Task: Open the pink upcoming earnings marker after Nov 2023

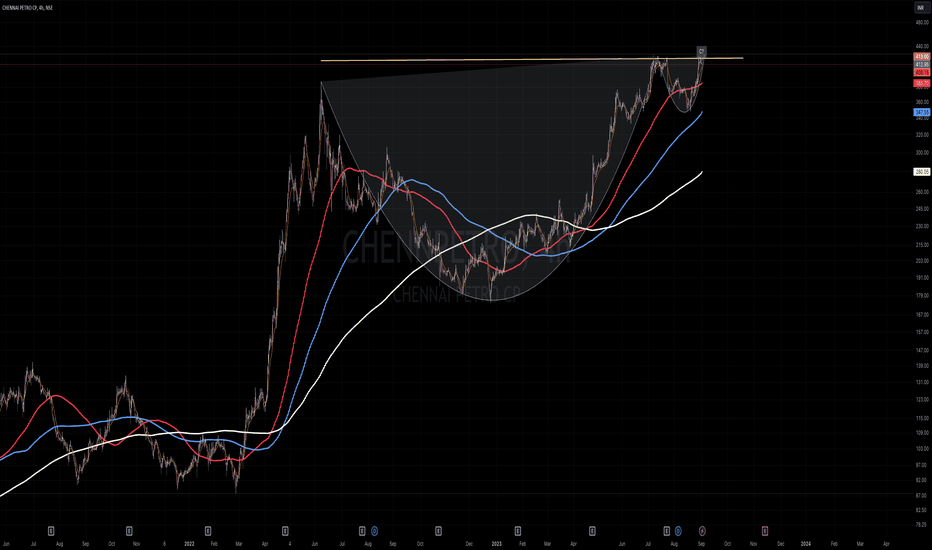Action: (x=765, y=531)
